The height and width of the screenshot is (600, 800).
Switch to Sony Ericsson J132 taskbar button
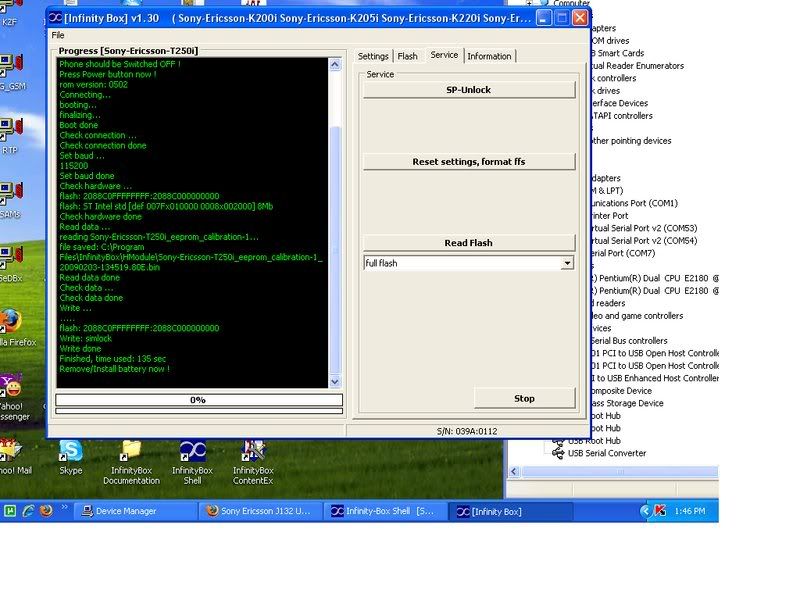(x=262, y=511)
